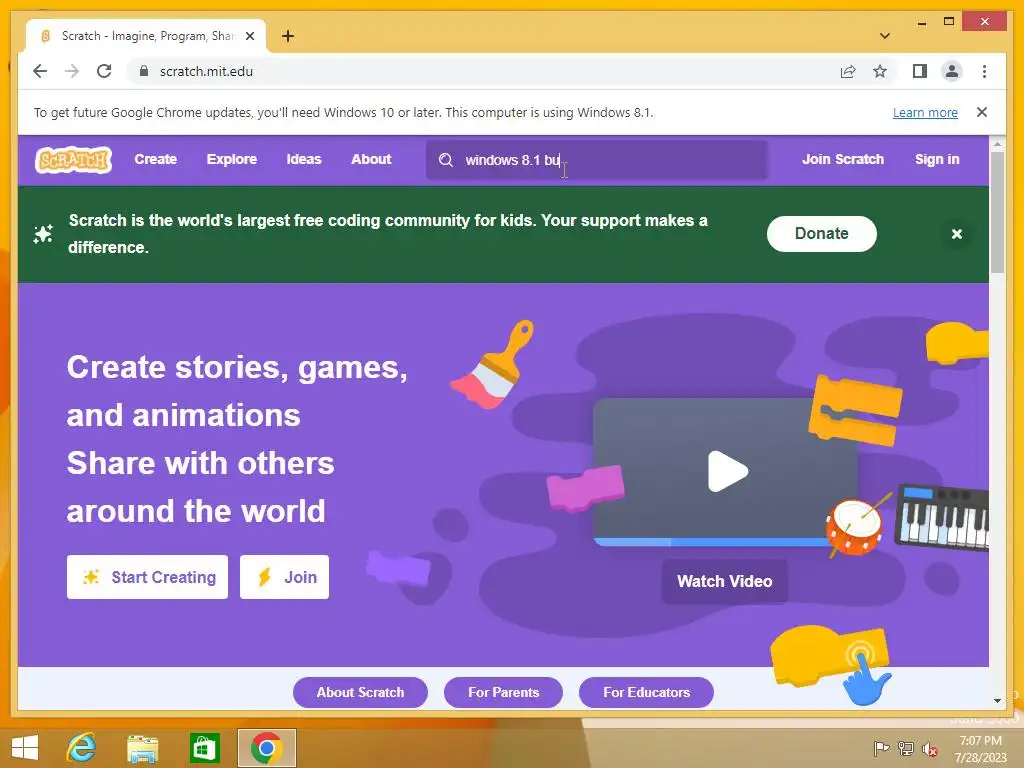Open File Explorer from taskbar
1024x768 pixels.
[142, 748]
